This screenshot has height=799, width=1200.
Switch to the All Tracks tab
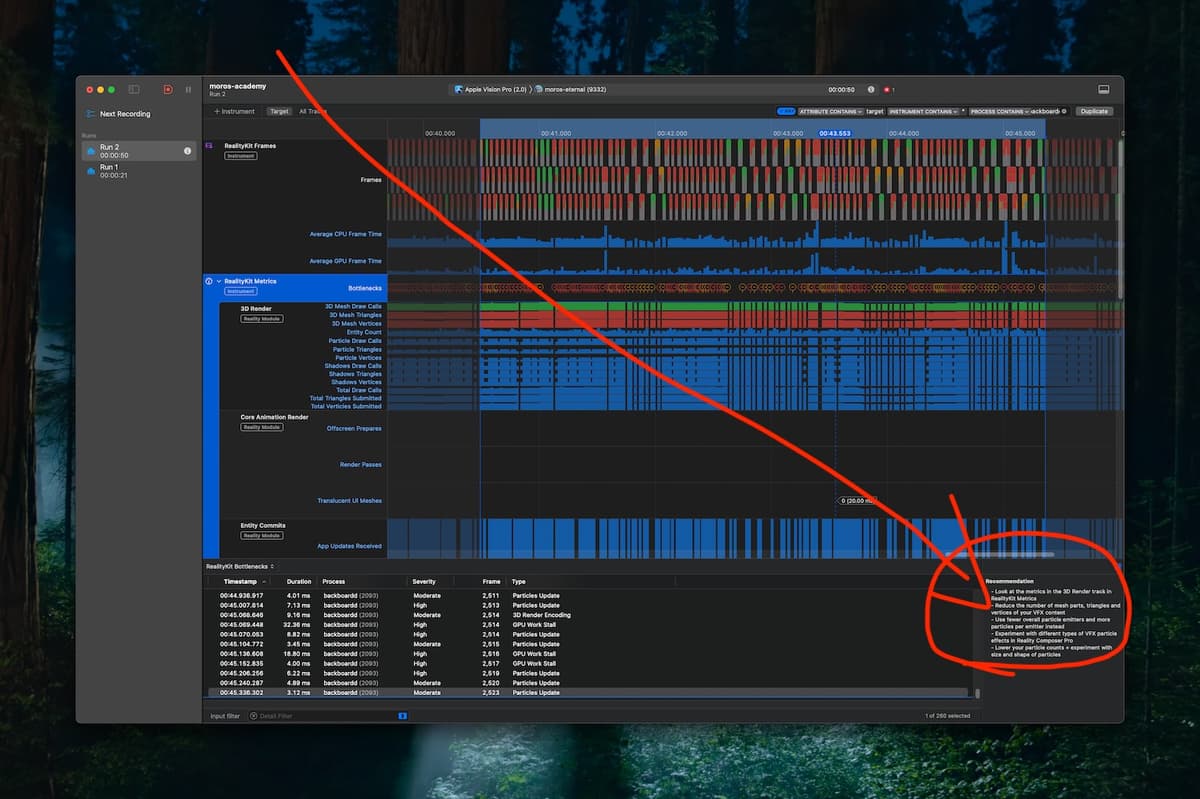[313, 111]
